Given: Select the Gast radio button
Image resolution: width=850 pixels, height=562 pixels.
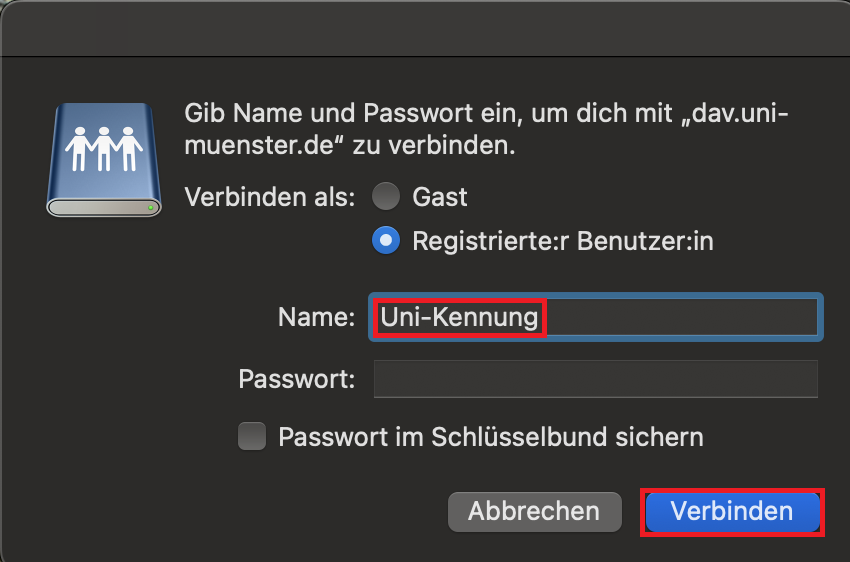Looking at the screenshot, I should [x=386, y=197].
